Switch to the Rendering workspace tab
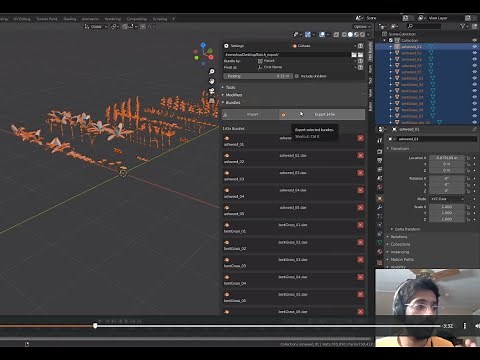The height and width of the screenshot is (360, 480). 113,19
